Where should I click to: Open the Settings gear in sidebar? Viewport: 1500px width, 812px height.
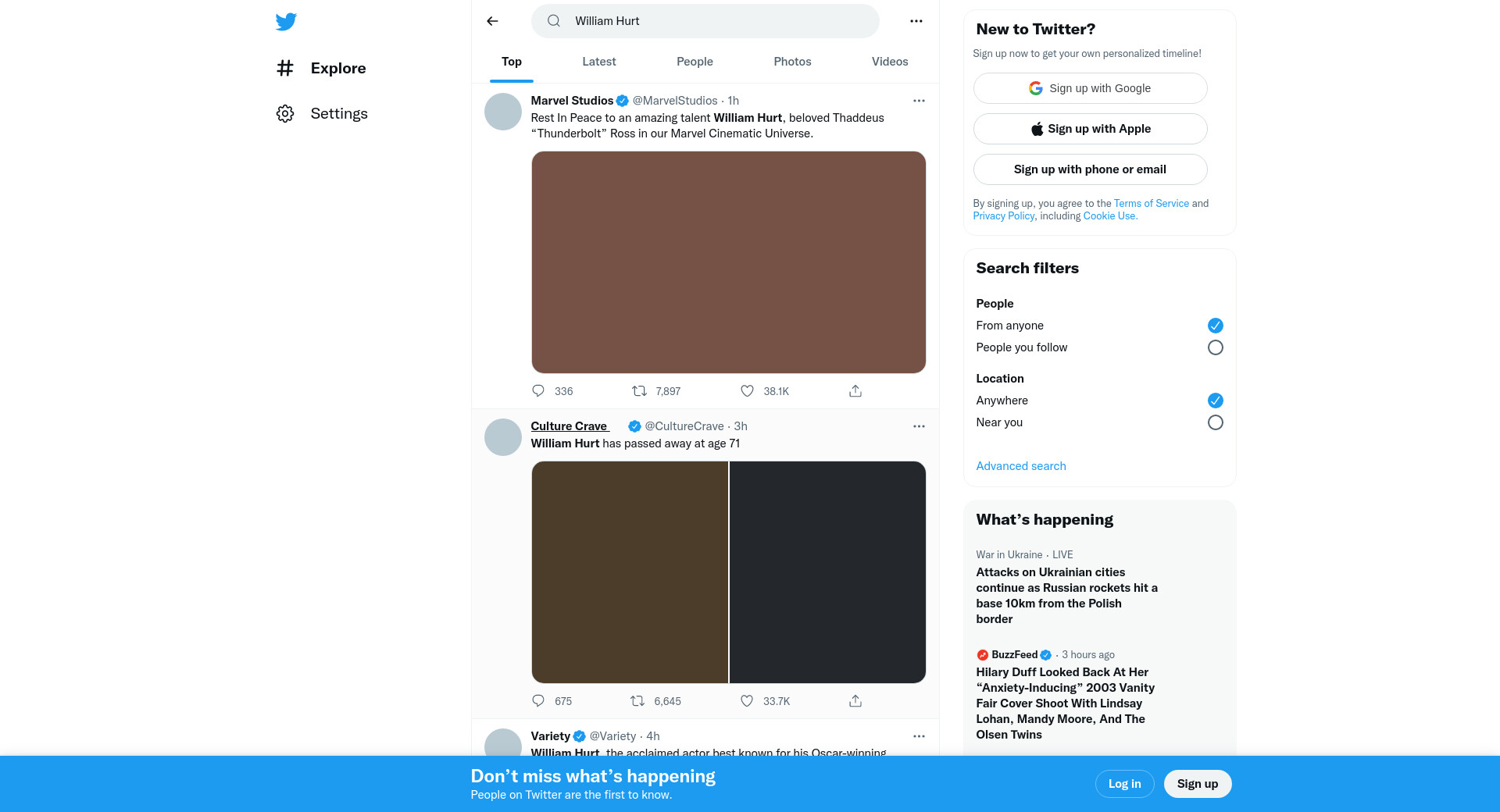(x=285, y=113)
